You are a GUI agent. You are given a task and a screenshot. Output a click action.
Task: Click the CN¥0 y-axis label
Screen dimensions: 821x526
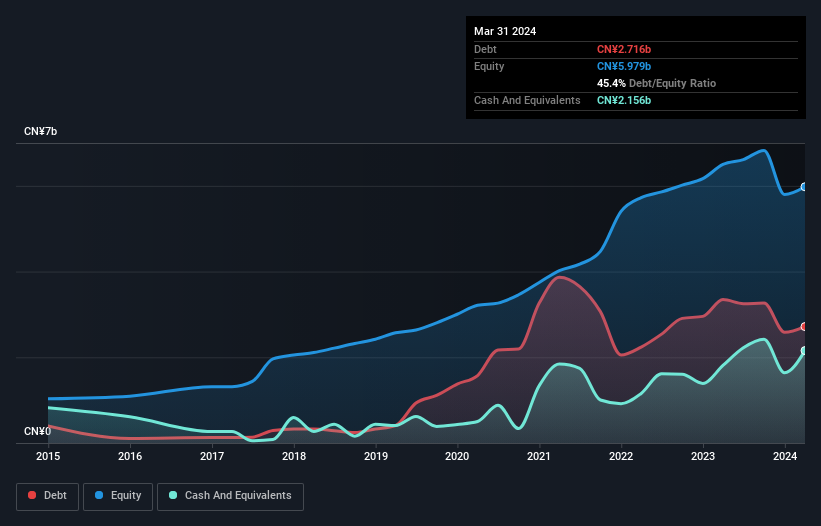[x=38, y=431]
